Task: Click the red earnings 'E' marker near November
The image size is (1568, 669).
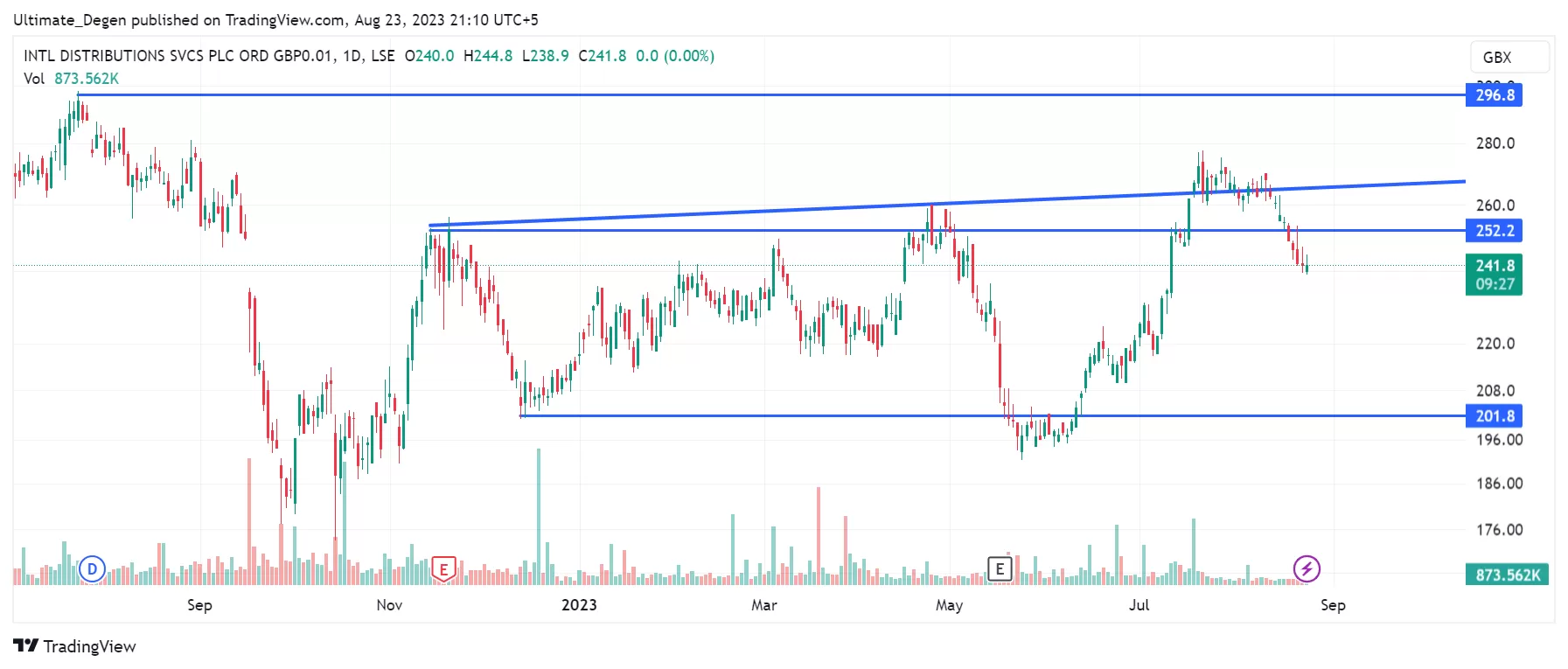Action: (x=443, y=569)
